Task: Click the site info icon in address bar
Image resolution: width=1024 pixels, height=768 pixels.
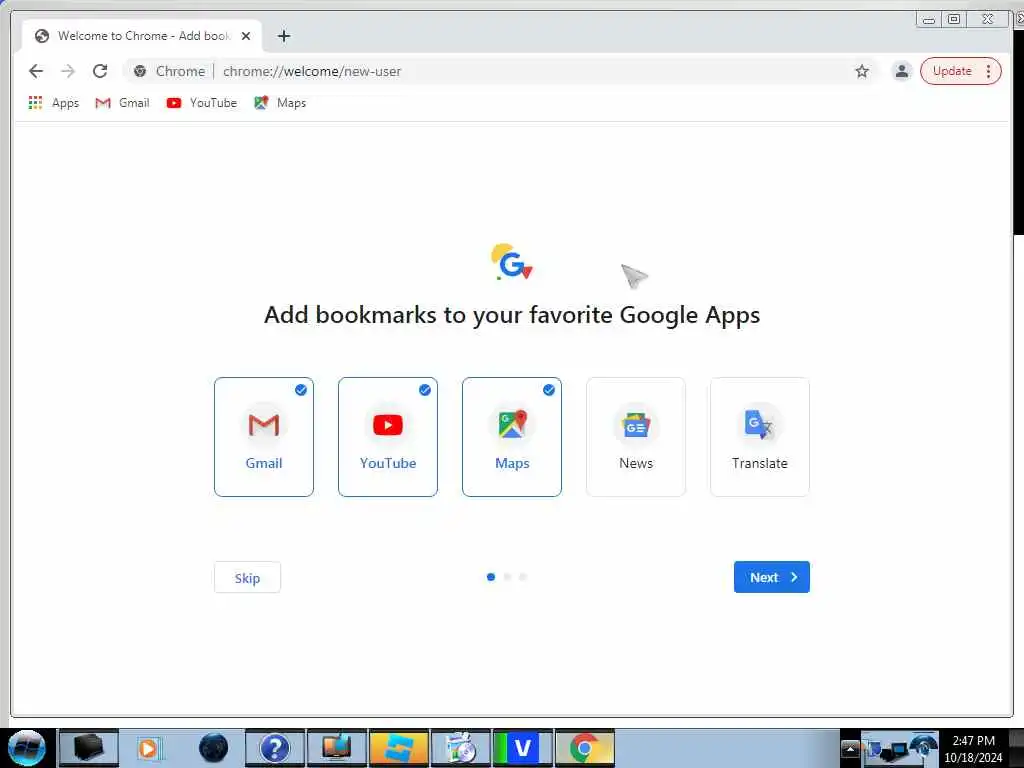Action: (140, 71)
